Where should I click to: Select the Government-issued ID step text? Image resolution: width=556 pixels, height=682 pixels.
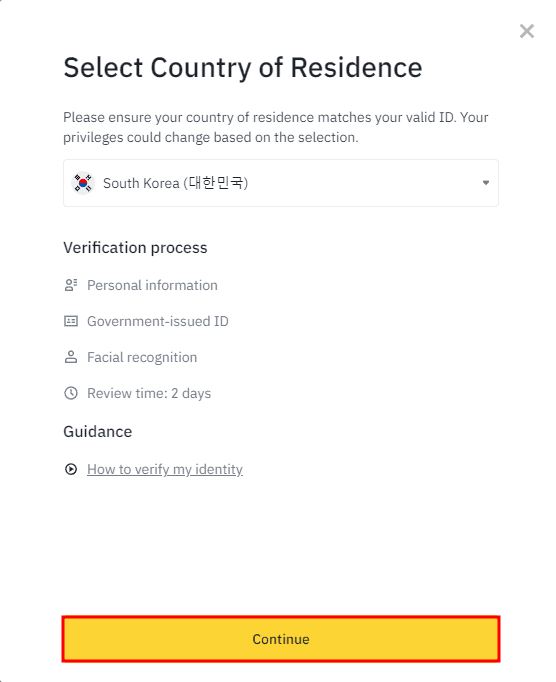[157, 321]
